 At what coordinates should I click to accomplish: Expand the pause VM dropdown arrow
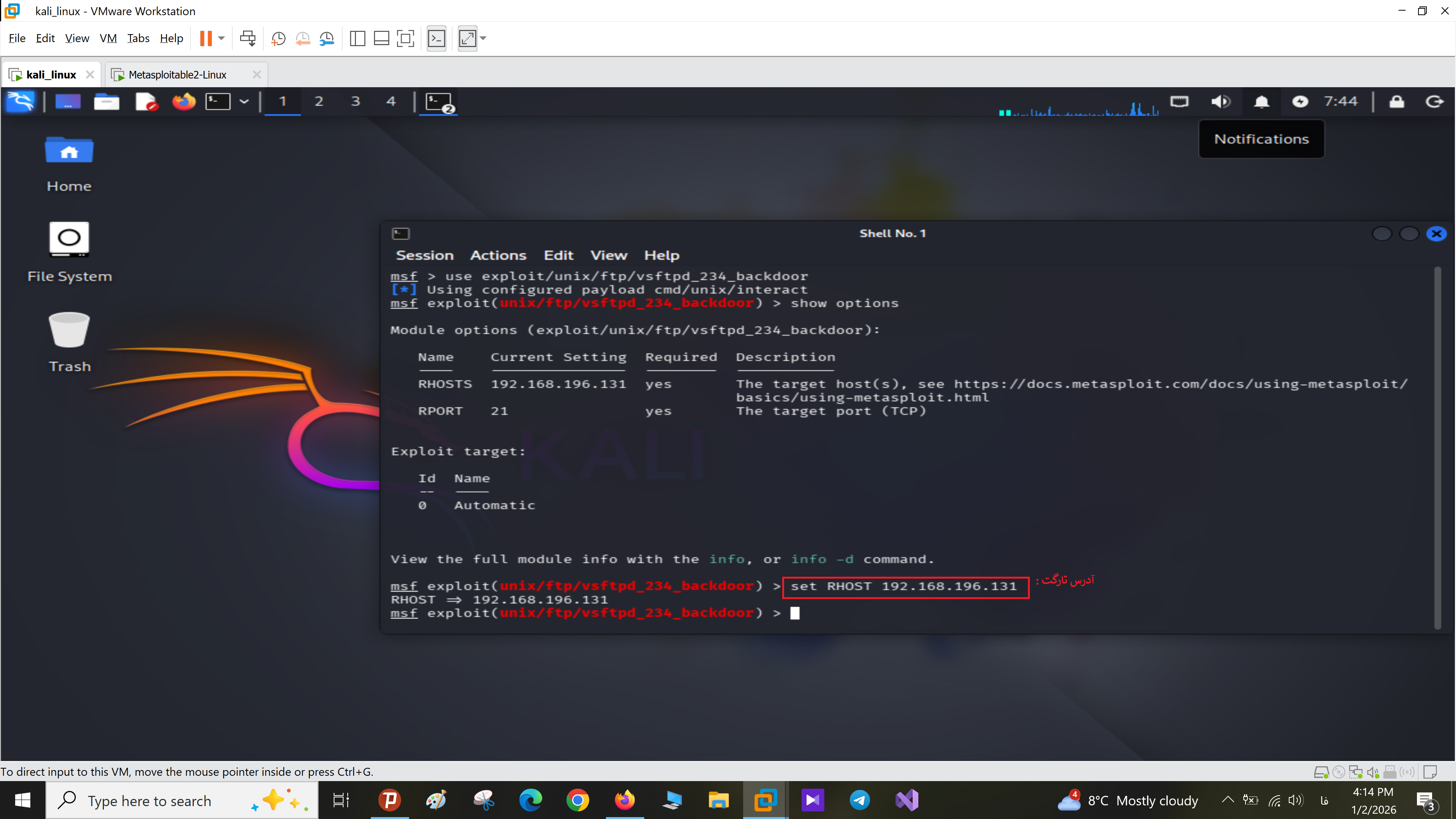[222, 38]
